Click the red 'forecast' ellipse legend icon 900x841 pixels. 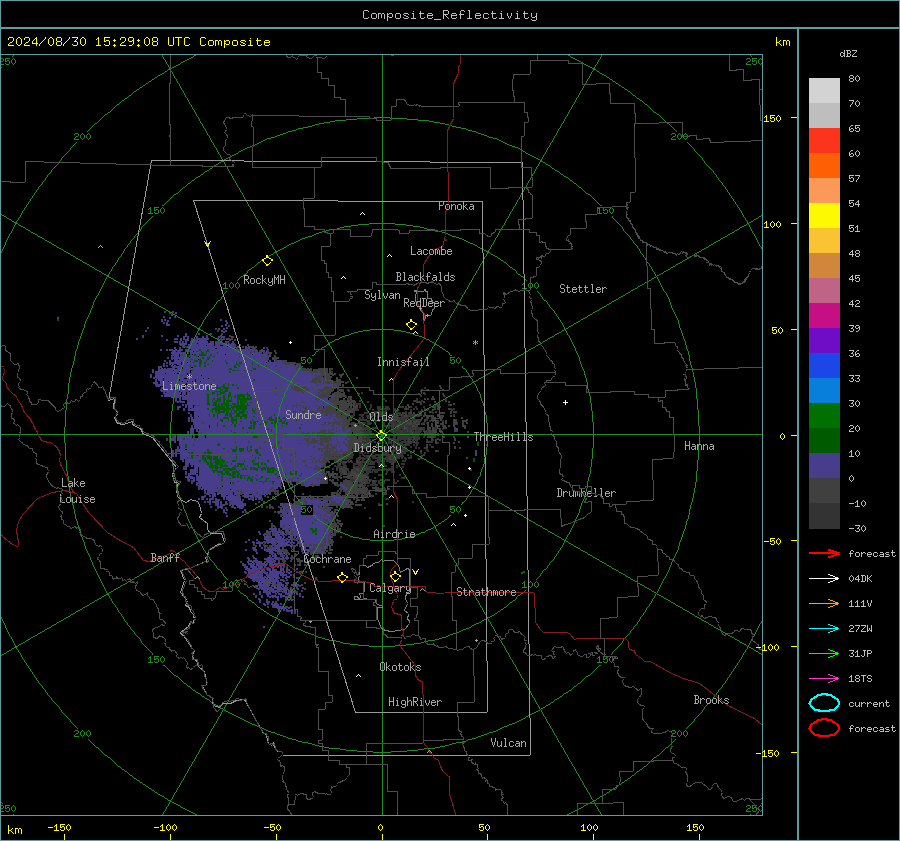click(x=824, y=728)
